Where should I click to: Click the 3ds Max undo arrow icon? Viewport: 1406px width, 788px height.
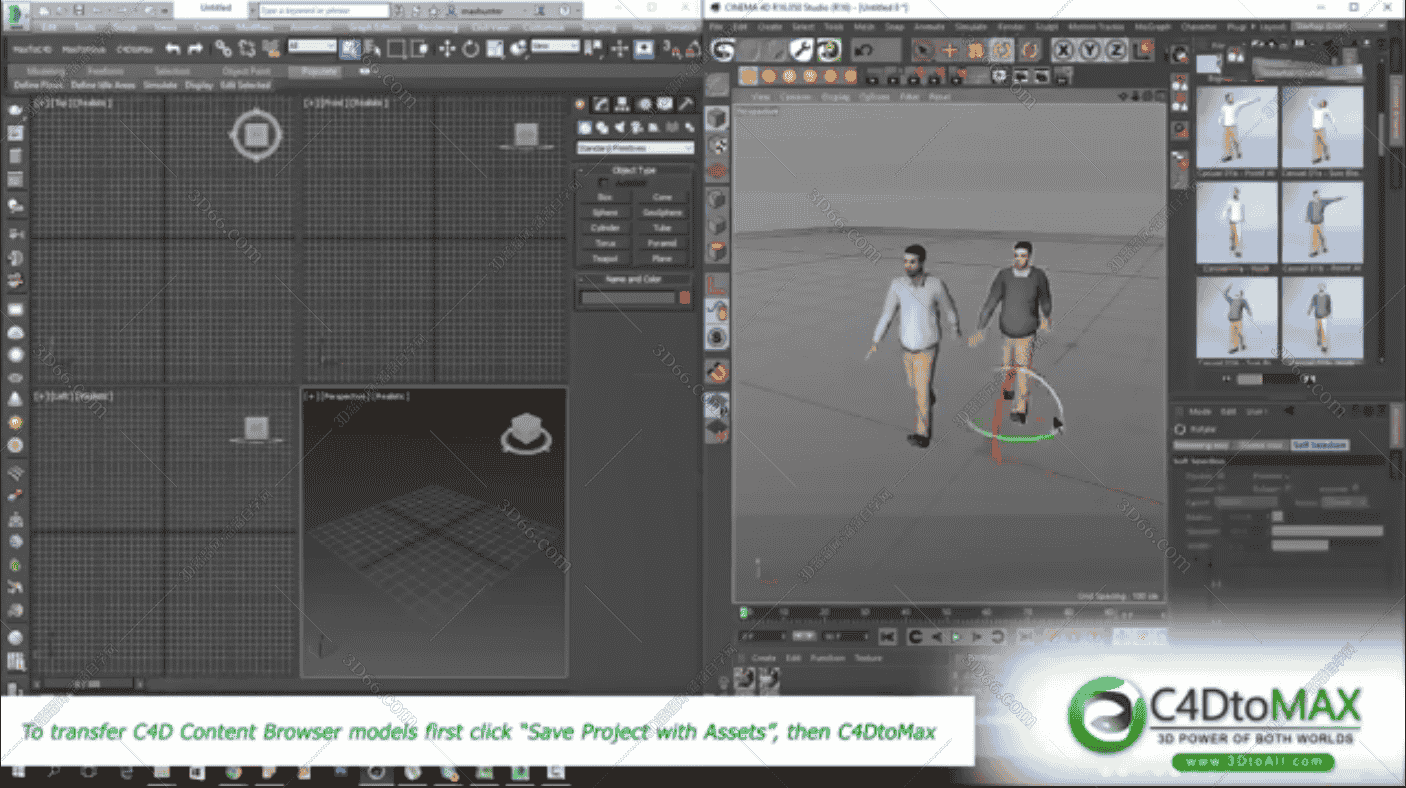173,48
